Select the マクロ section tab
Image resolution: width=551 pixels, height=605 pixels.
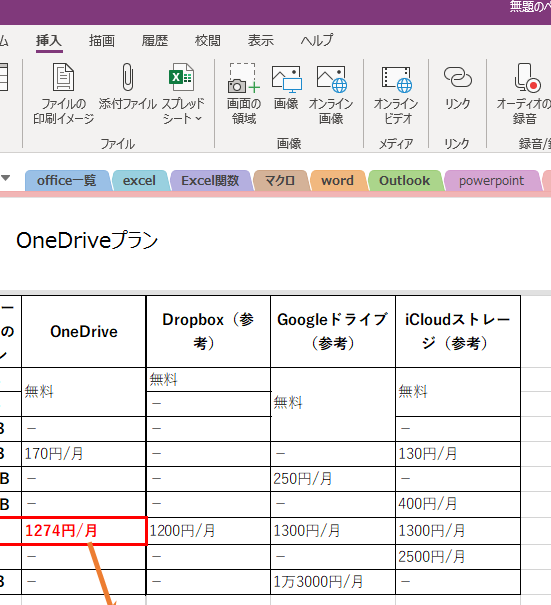coord(280,181)
